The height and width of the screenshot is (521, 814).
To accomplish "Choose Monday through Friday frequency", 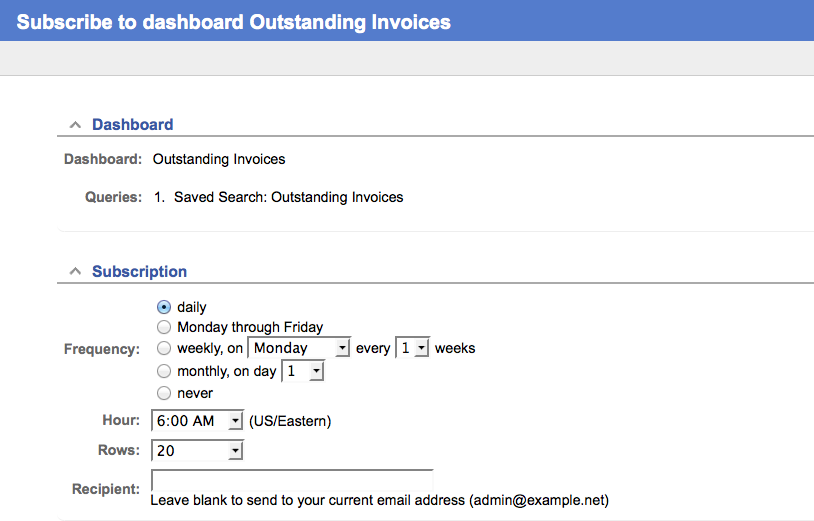I will [x=164, y=327].
